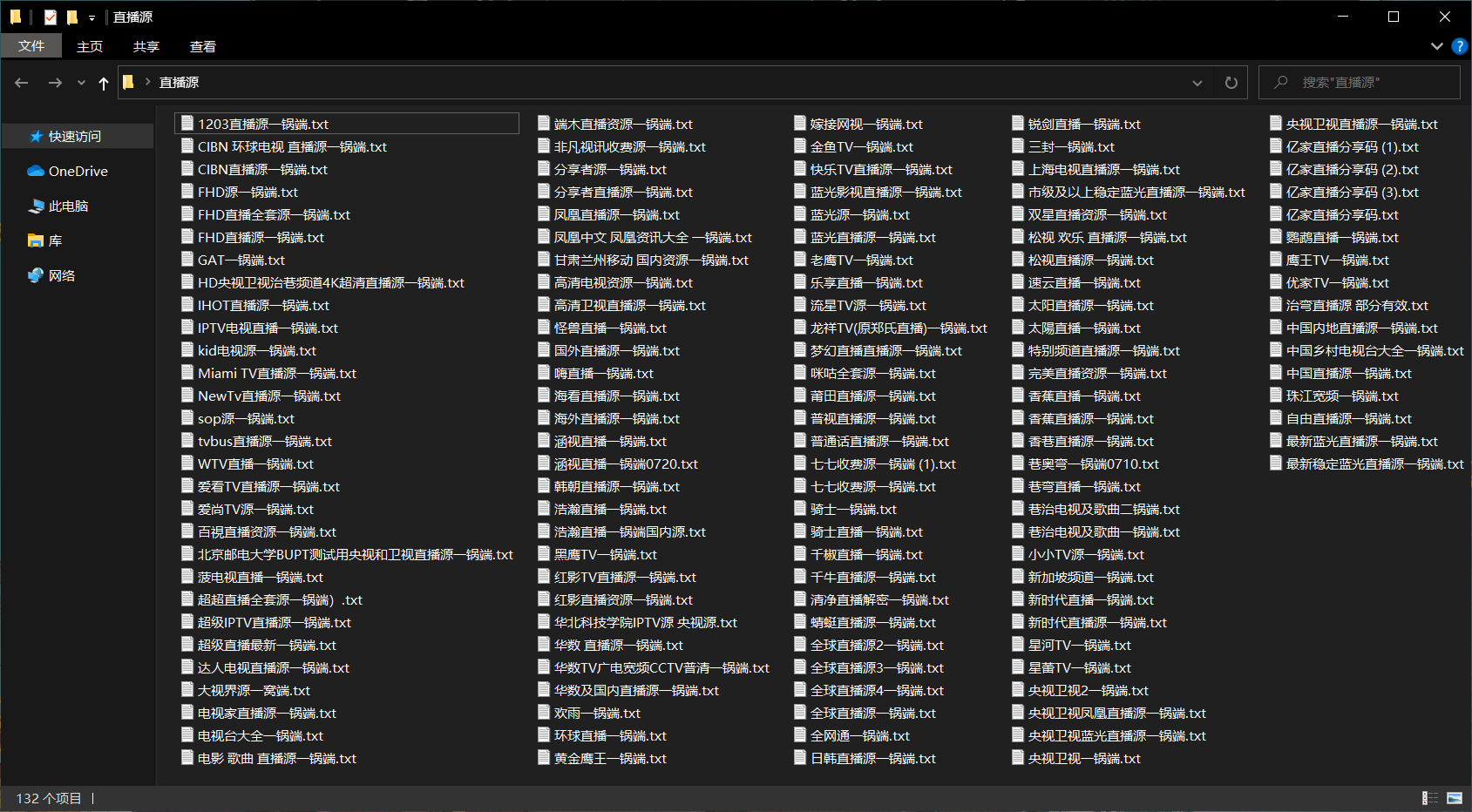The height and width of the screenshot is (812, 1472).
Task: Open recent locations dropdown arrow
Action: (81, 83)
